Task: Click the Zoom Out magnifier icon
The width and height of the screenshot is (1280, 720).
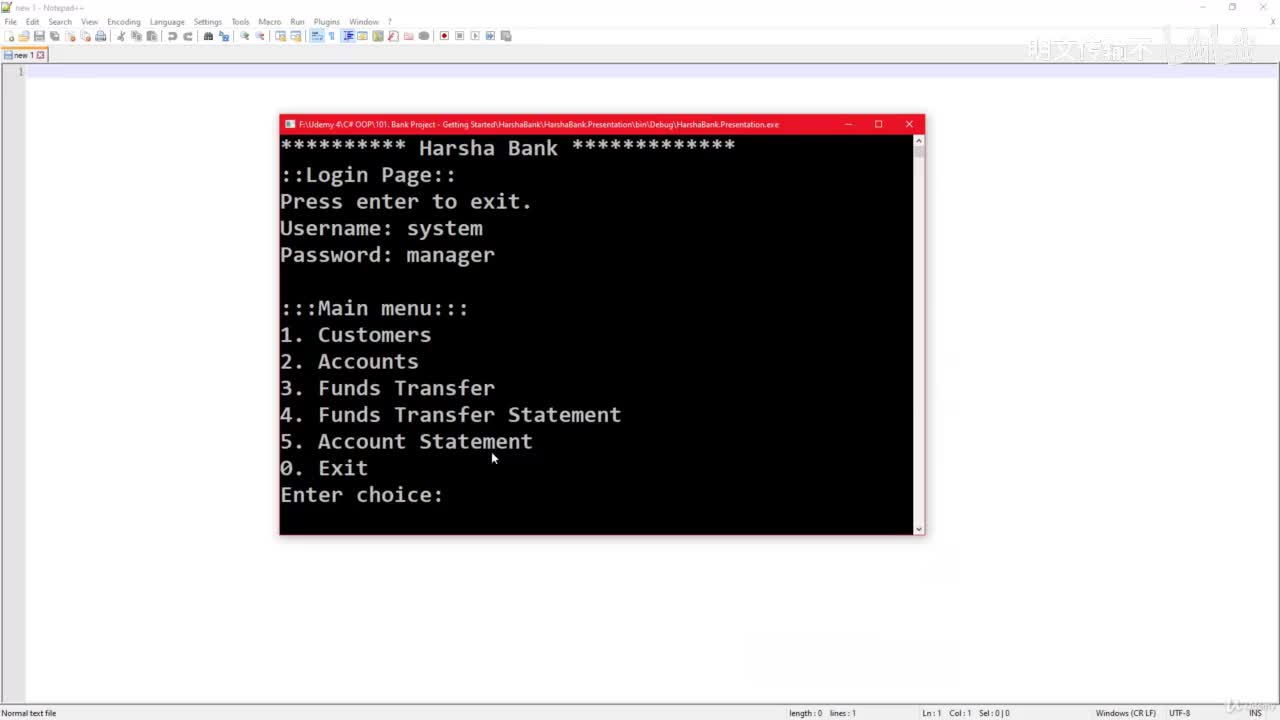Action: (260, 36)
